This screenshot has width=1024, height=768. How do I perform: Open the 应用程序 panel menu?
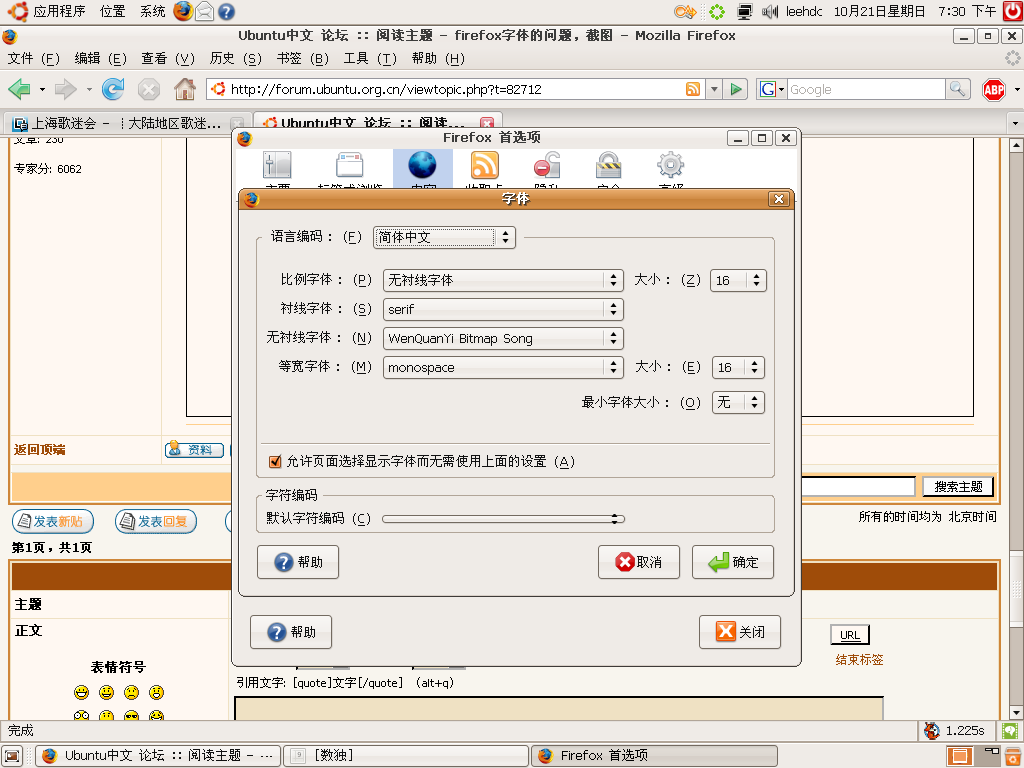point(48,11)
